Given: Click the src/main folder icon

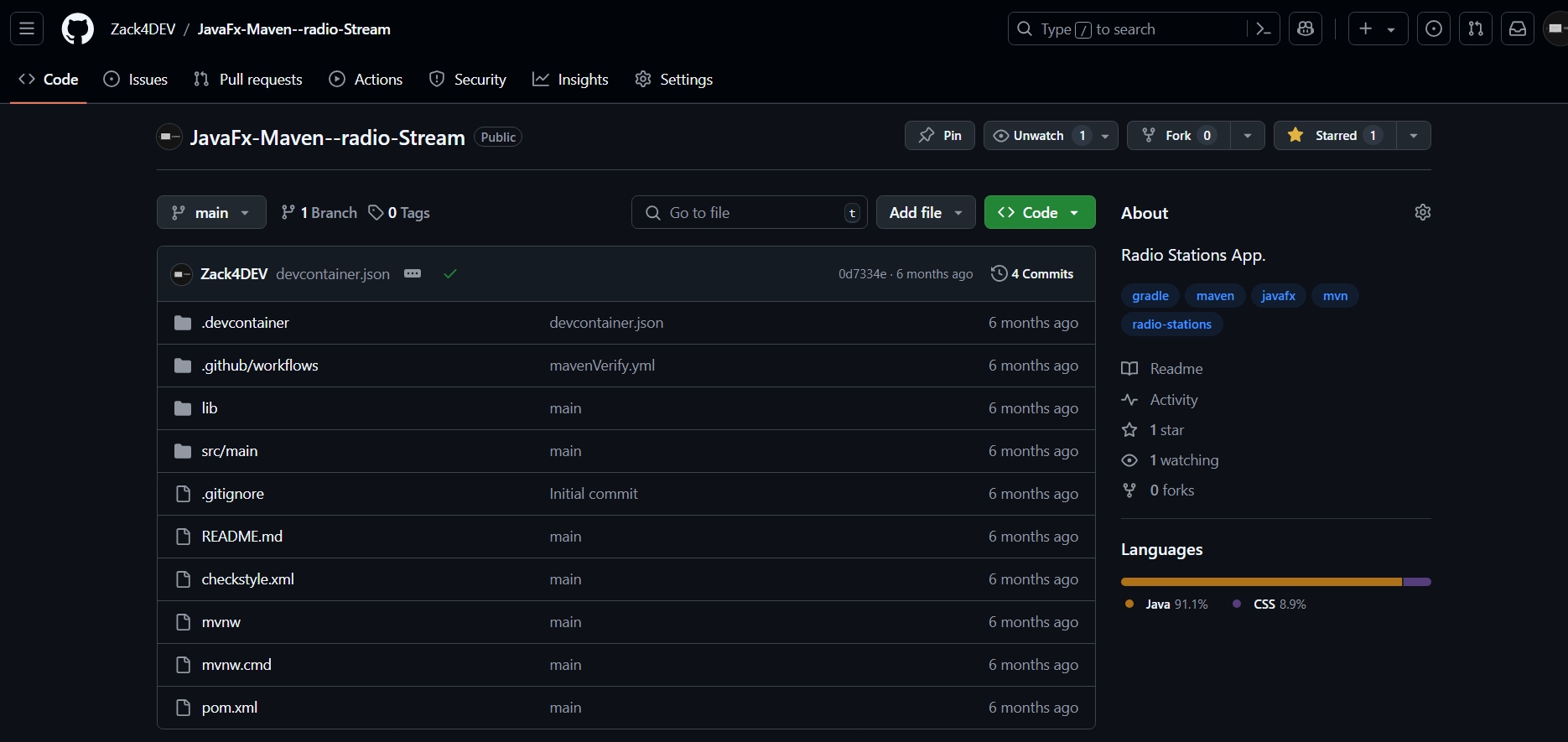Looking at the screenshot, I should (x=183, y=451).
